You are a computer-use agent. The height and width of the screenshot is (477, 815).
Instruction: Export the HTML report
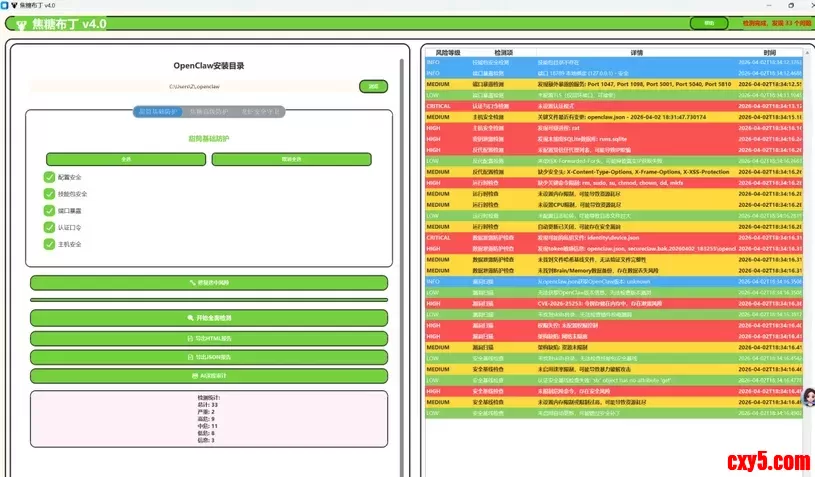209,338
